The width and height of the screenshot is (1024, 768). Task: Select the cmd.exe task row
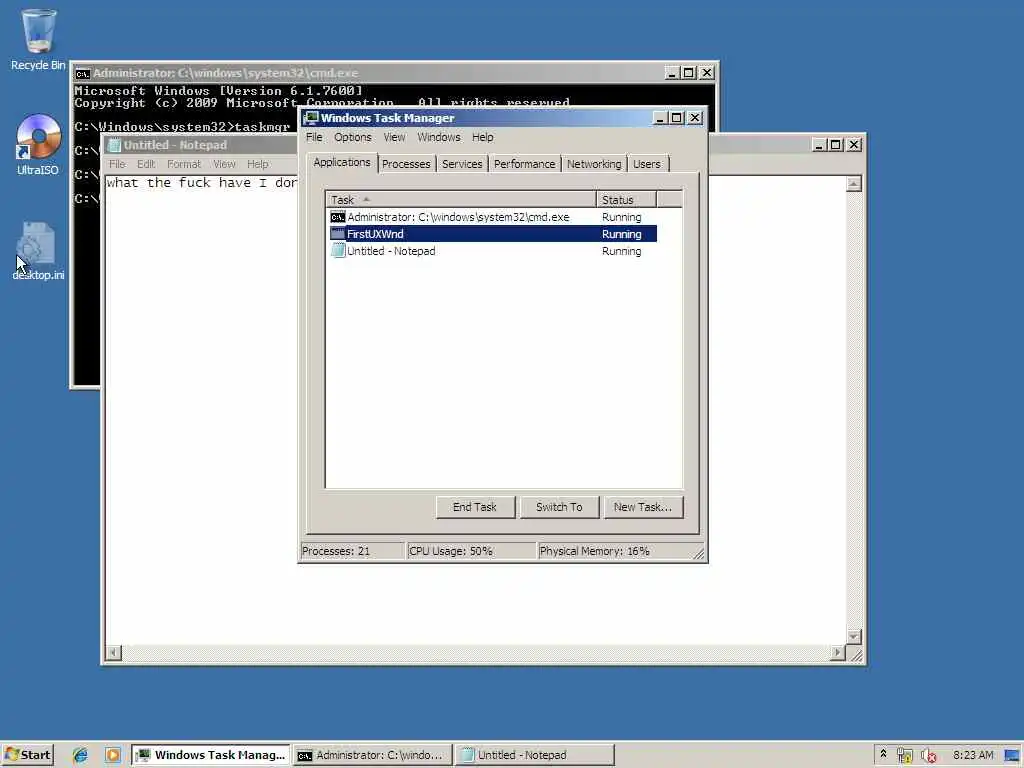[492, 217]
